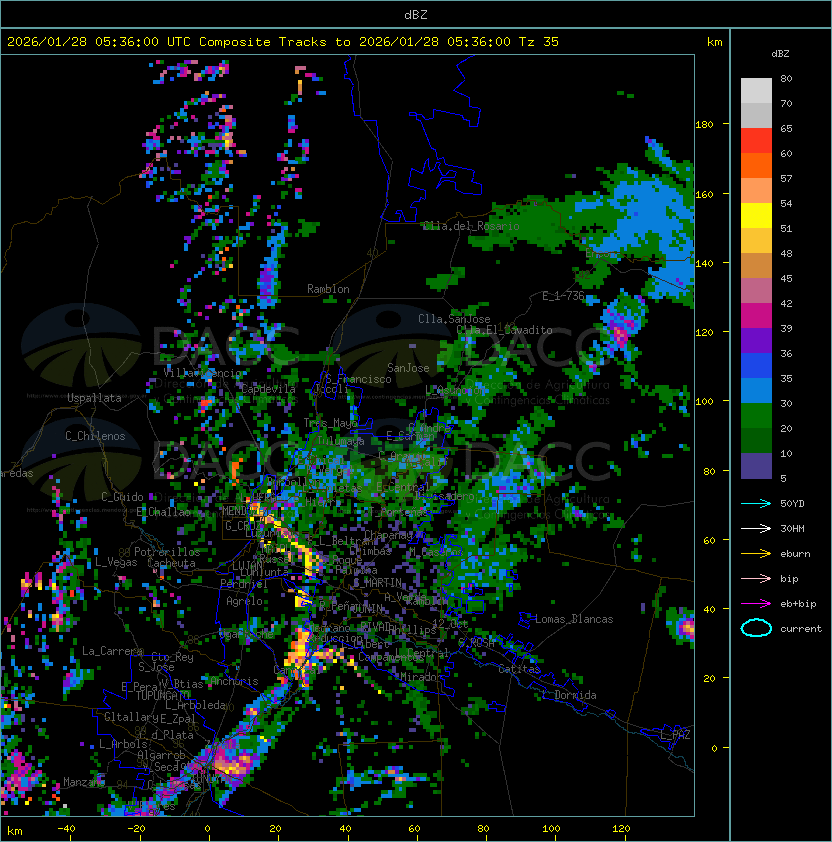Click the '140' tick on the vertical axis
The image size is (832, 842).
point(704,263)
